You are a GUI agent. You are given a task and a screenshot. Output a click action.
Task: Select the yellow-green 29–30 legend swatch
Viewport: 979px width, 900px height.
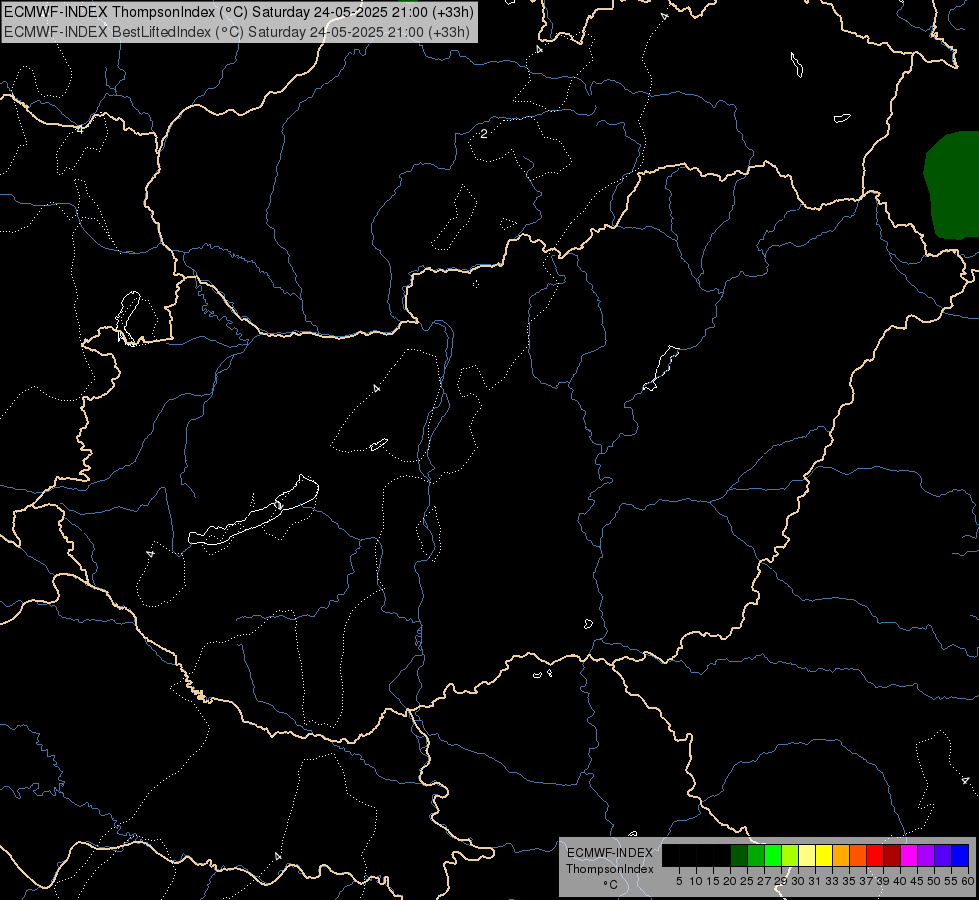790,855
